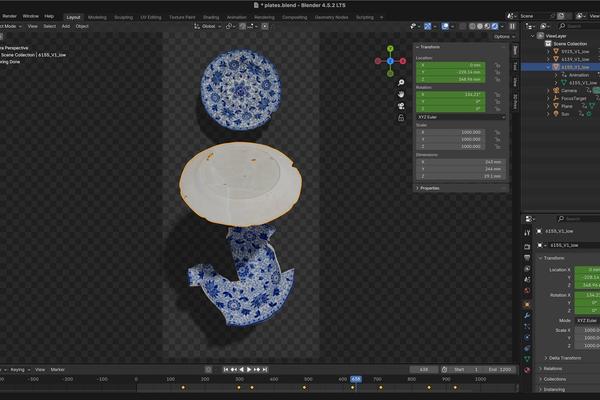This screenshot has width=600, height=400.
Task: Switch to the Shading workspace tab
Action: pyautogui.click(x=211, y=17)
